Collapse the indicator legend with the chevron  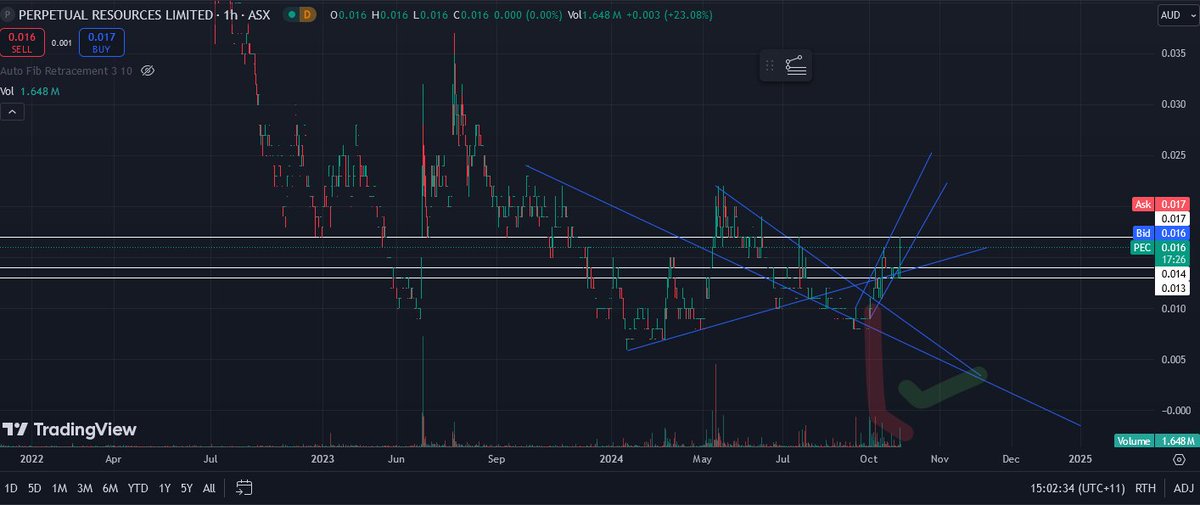click(14, 113)
